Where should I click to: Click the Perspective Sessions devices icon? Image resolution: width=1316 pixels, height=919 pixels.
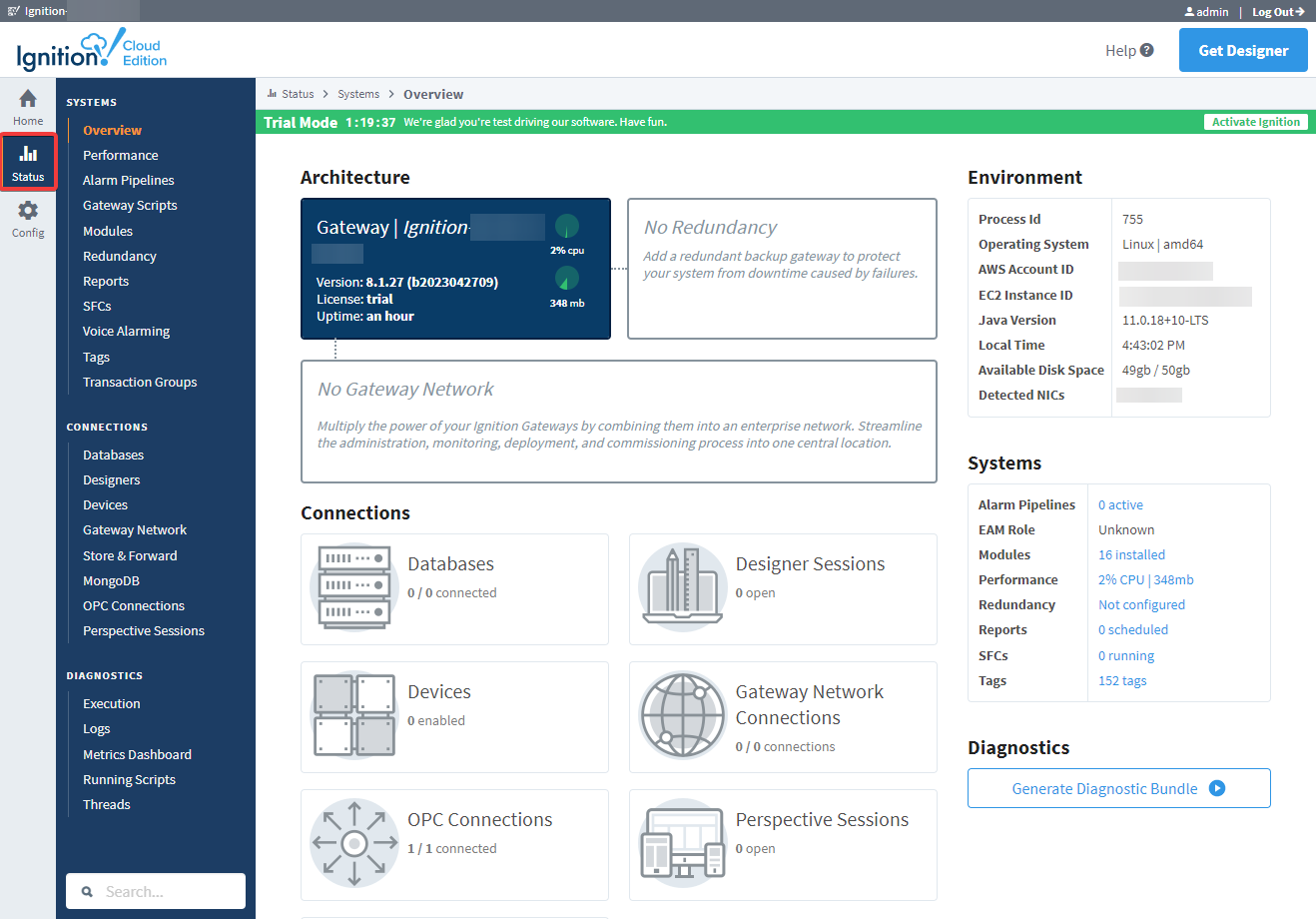coord(682,842)
